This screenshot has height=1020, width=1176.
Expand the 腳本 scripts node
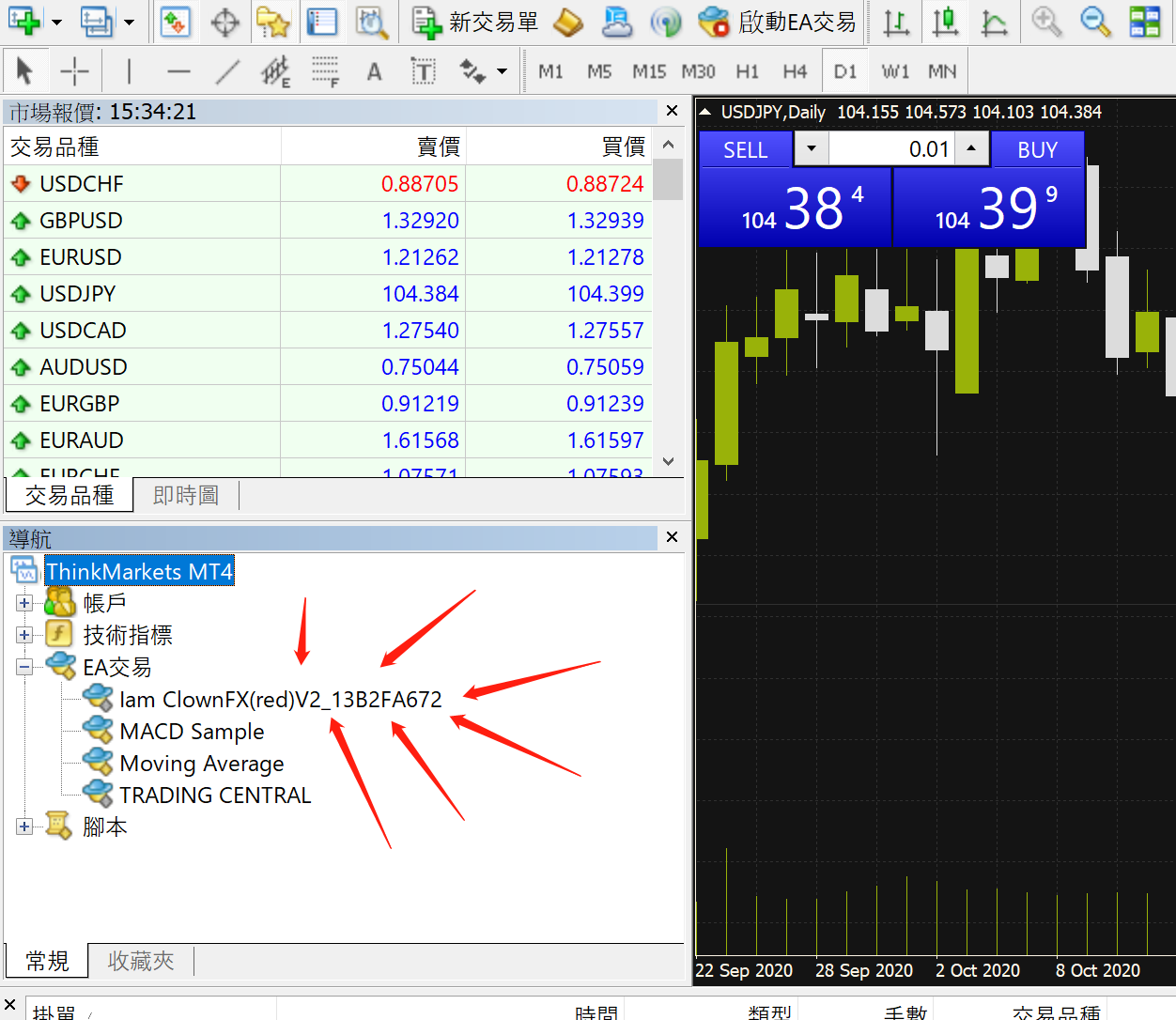24,827
